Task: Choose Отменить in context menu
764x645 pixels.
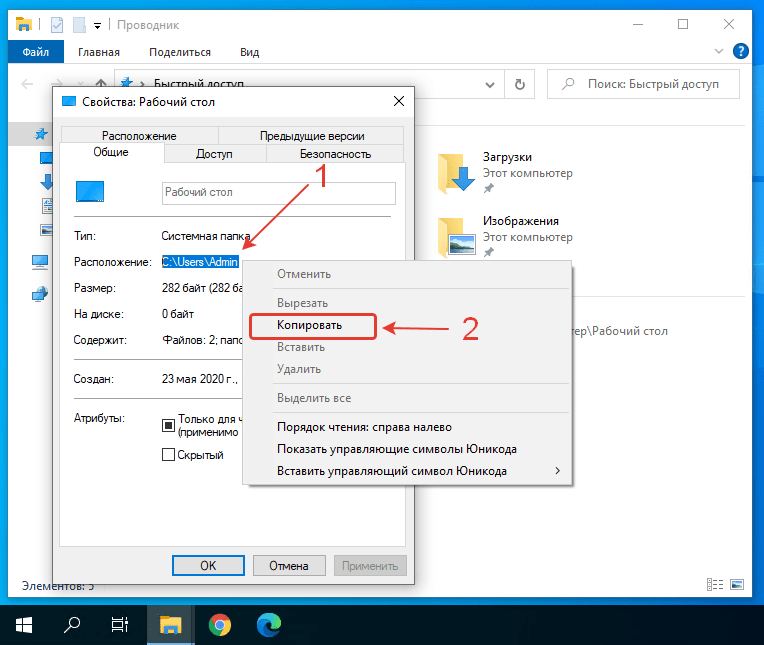Action: pos(407,274)
